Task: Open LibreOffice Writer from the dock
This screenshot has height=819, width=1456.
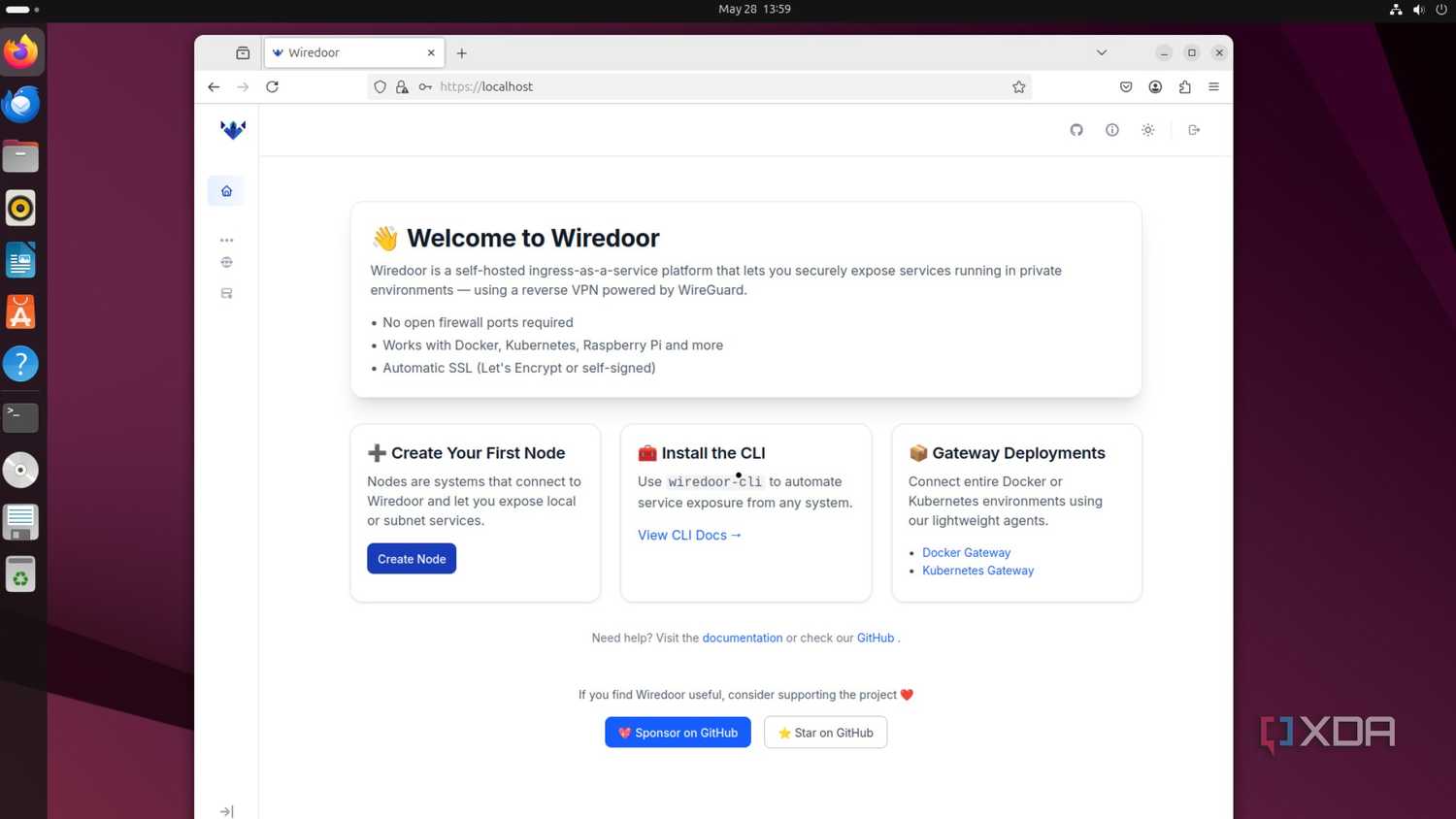Action: 20,260
